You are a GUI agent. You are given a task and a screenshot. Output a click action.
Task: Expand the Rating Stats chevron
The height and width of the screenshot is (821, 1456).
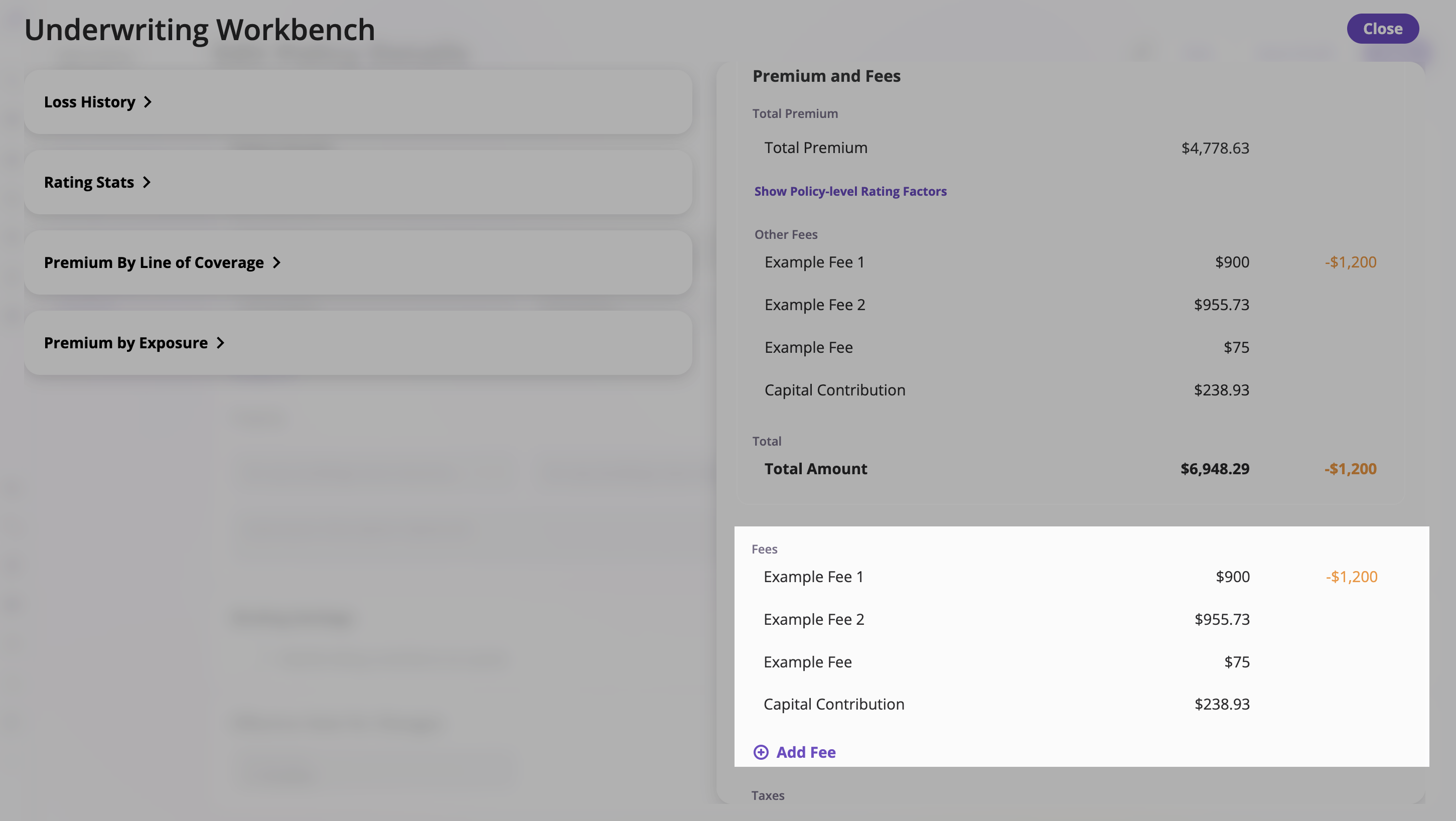(x=147, y=182)
